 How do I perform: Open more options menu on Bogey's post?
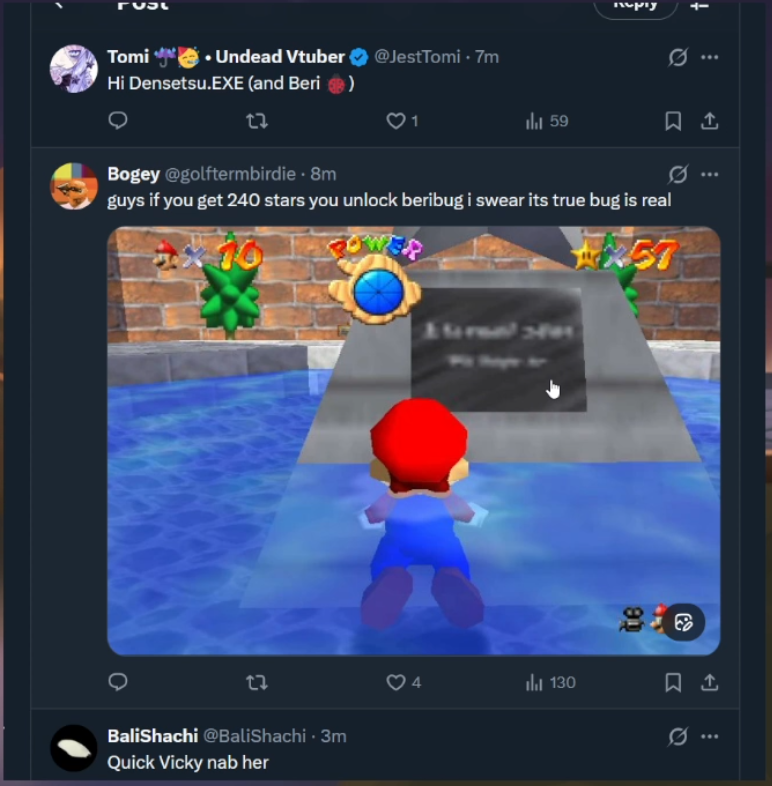click(x=709, y=174)
